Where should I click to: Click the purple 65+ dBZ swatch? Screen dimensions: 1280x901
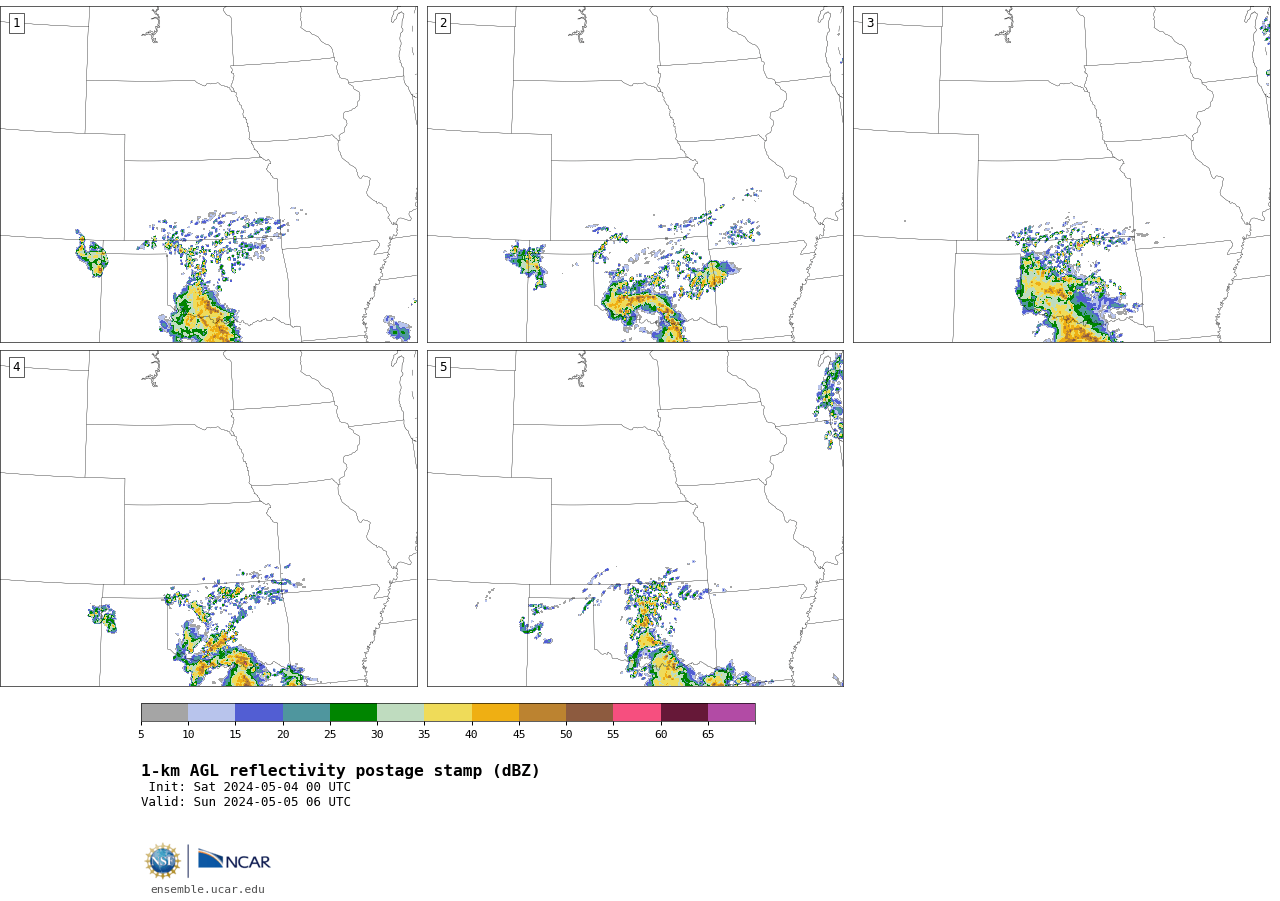(732, 713)
